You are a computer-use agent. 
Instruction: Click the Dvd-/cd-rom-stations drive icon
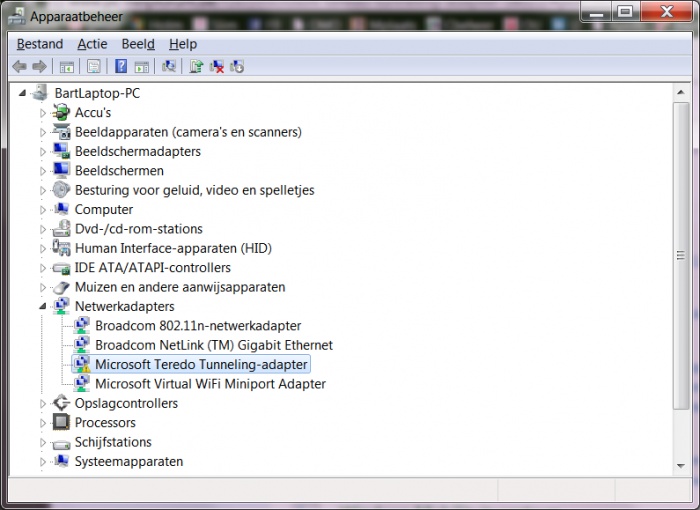[x=61, y=229]
